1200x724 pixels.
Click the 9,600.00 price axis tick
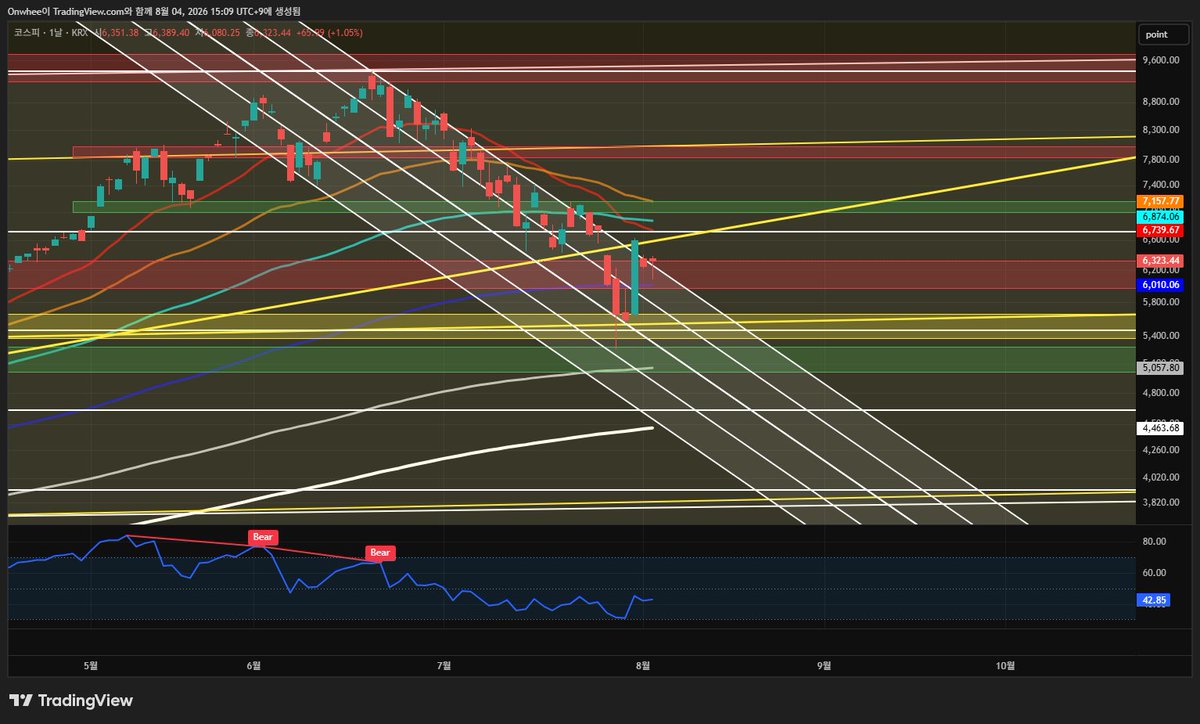[x=1162, y=60]
